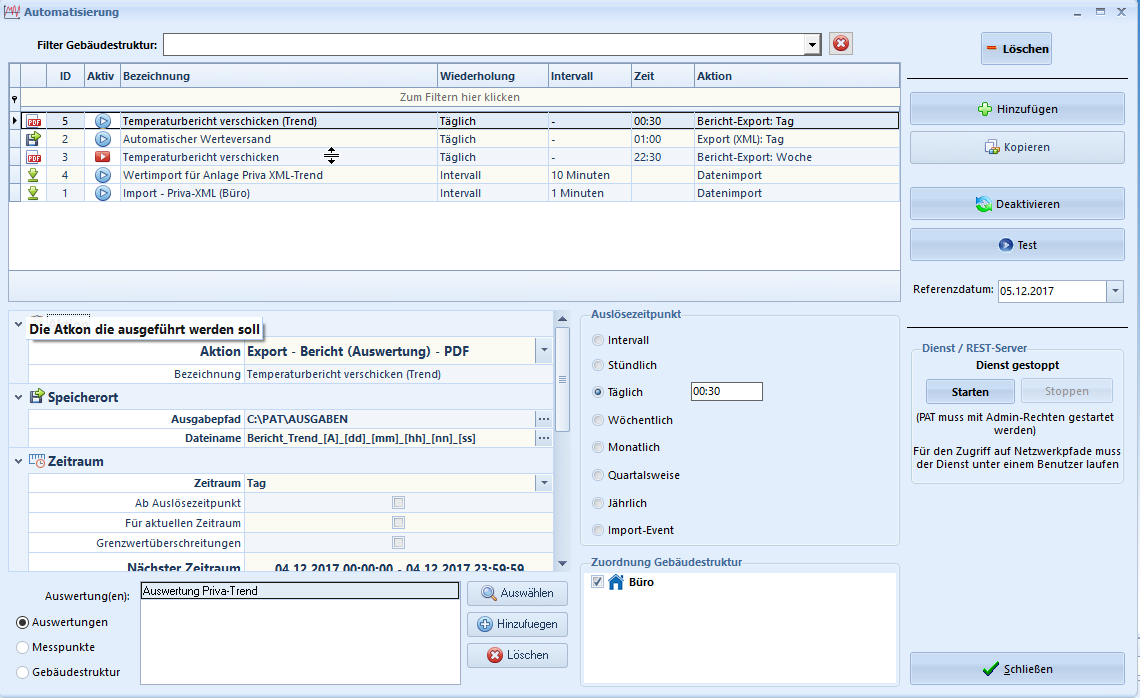The width and height of the screenshot is (1140, 698).
Task: Click the property panel vertical scrollbar thumb
Action: coord(562,380)
